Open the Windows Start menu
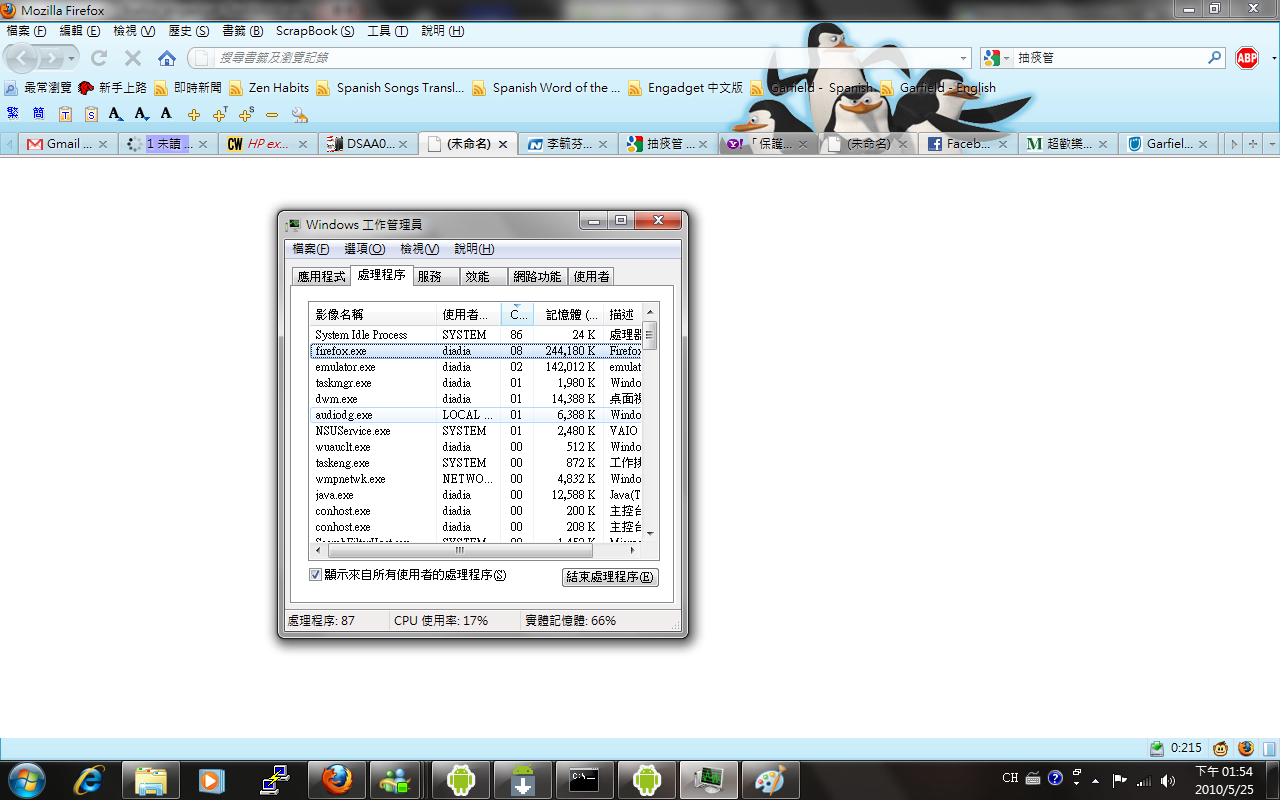Screen dimensions: 1280x800 (x=25, y=779)
